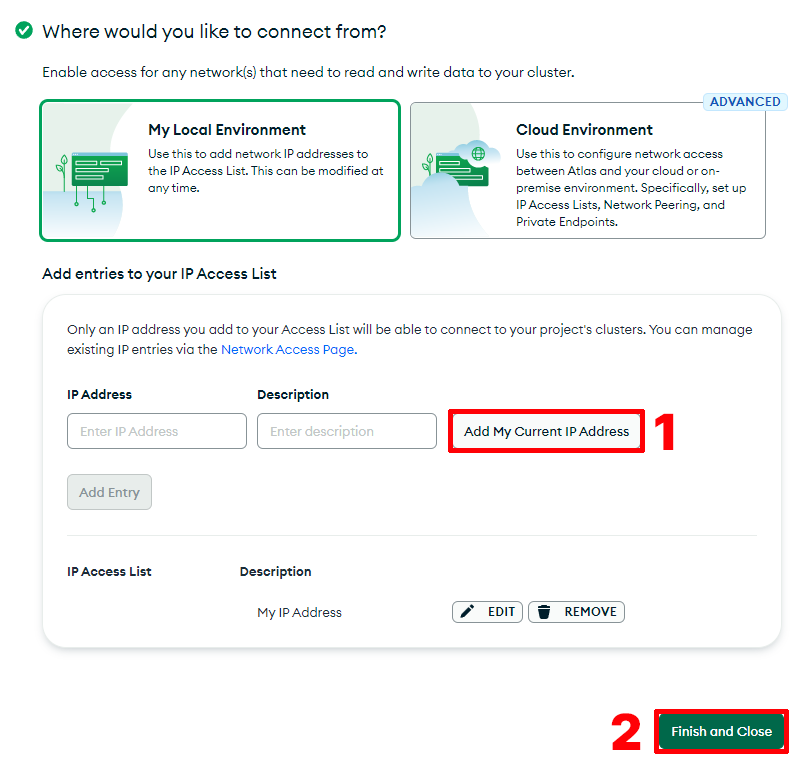Open the Network Access Page link
Image resolution: width=802 pixels, height=765 pixels.
coord(289,349)
